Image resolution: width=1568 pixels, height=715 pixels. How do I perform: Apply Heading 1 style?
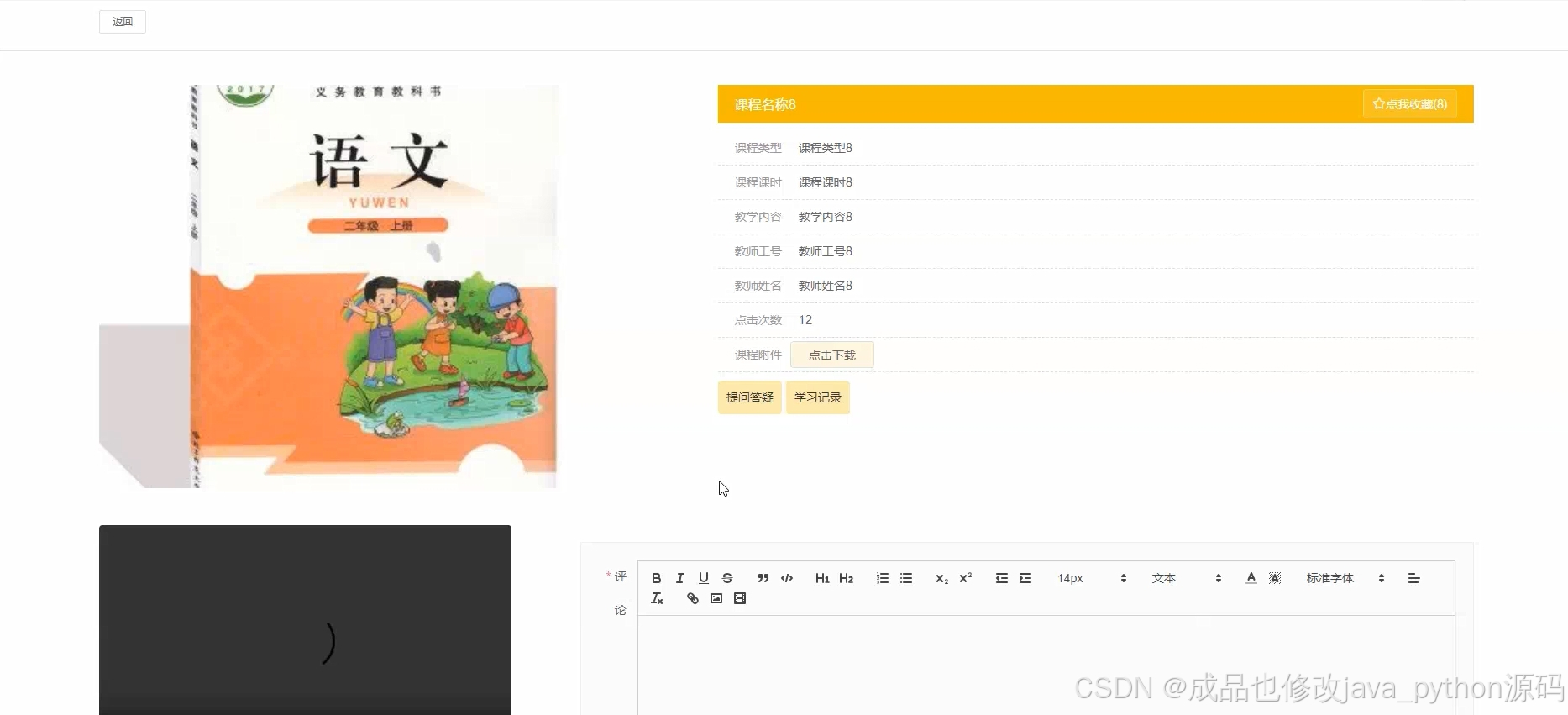pyautogui.click(x=822, y=578)
